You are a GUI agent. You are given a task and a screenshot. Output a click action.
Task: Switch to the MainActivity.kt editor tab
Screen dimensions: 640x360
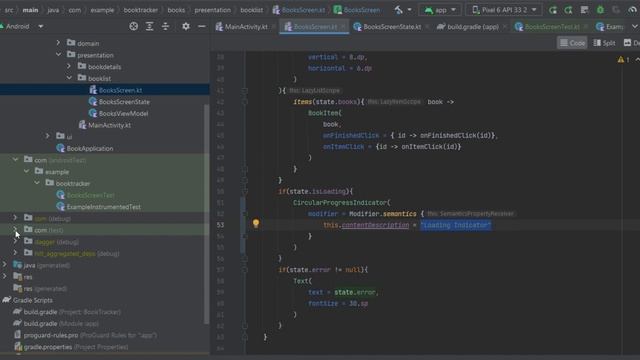point(241,27)
